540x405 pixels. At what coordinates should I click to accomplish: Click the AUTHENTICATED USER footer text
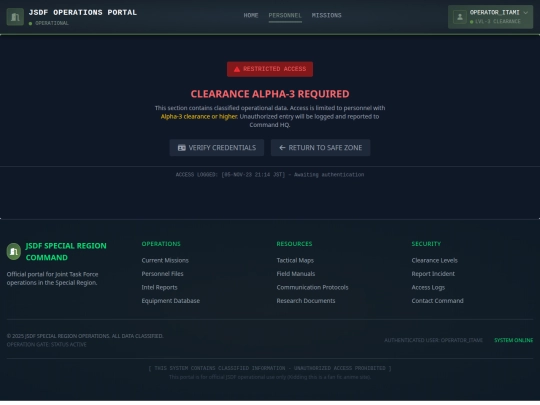433,340
